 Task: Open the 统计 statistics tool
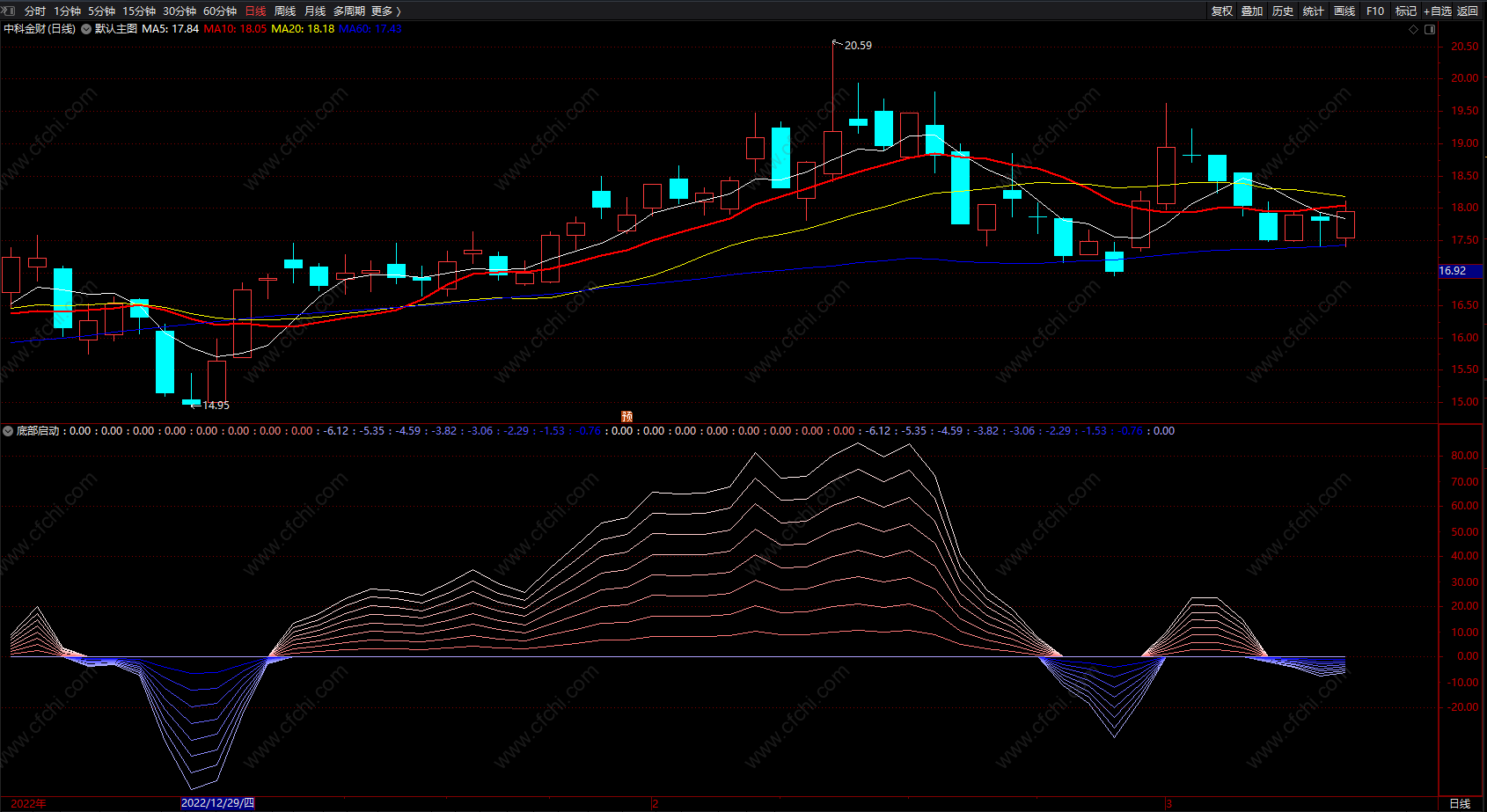coord(1314,11)
